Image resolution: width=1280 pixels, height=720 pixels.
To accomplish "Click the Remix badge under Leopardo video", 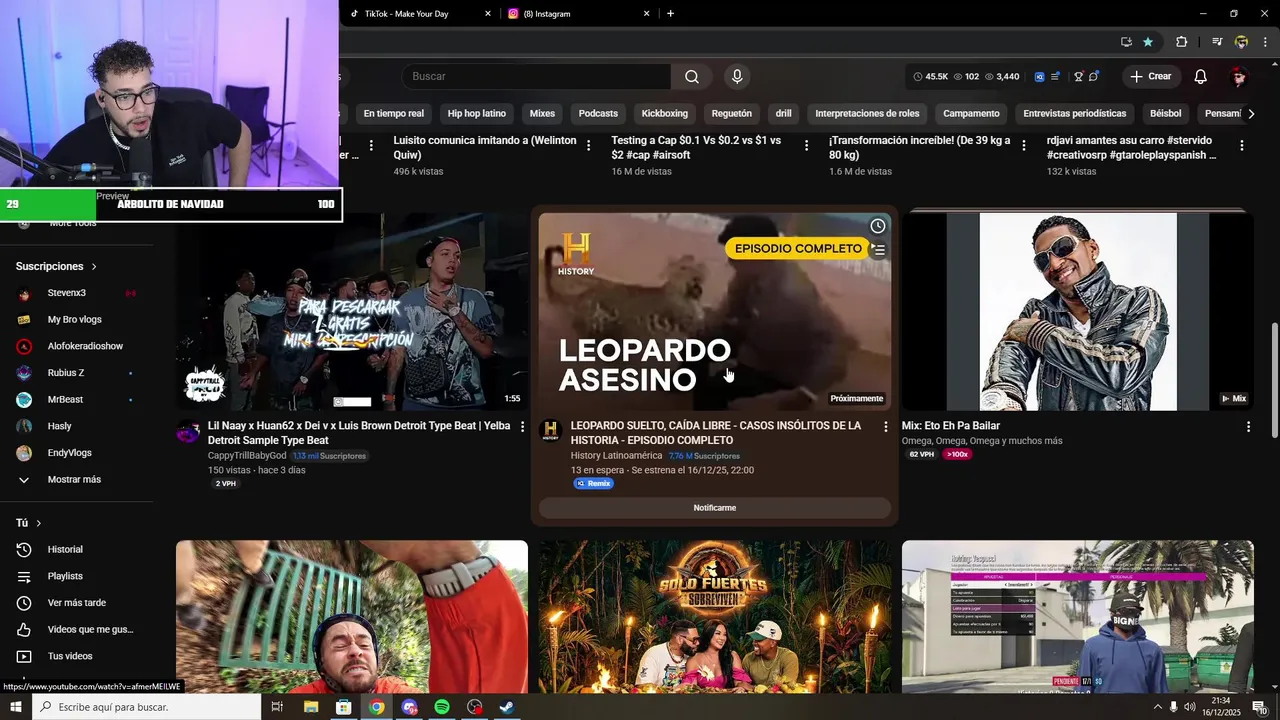I will (x=593, y=484).
